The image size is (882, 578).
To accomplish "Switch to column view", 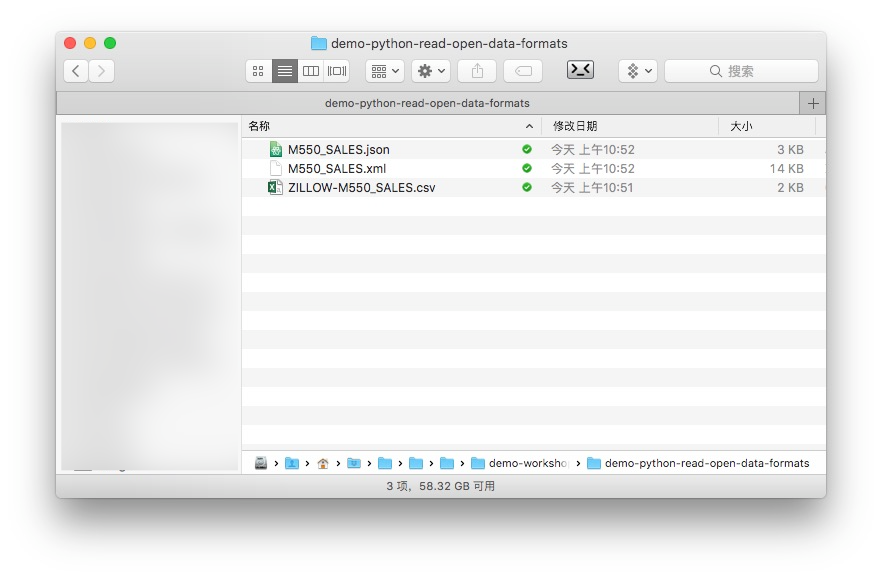I will click(311, 71).
